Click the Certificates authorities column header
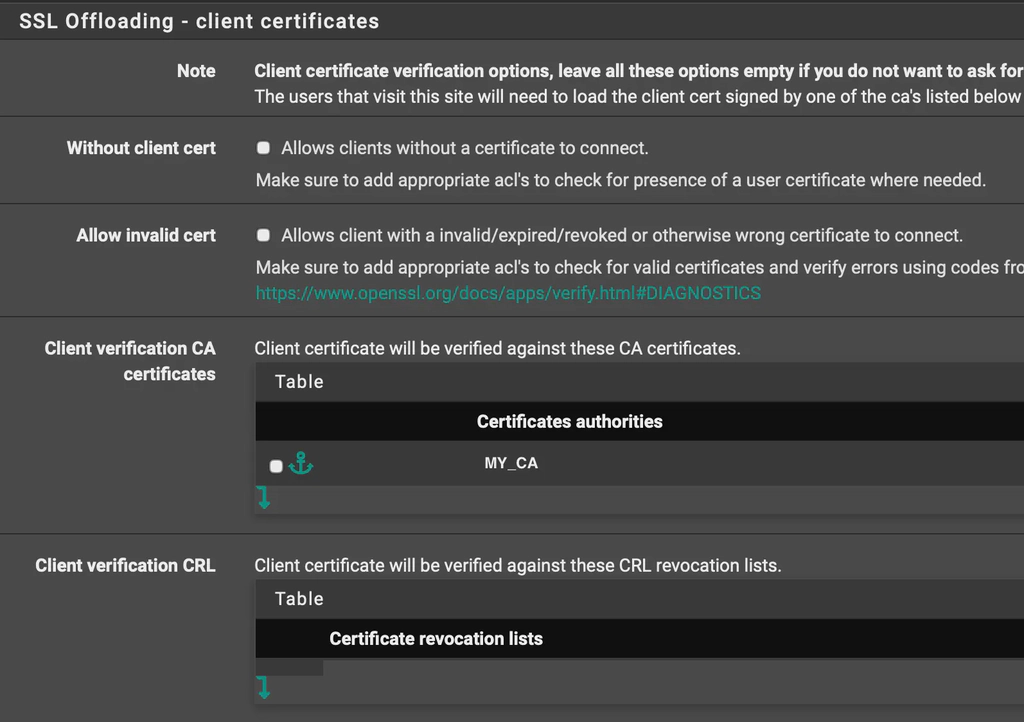This screenshot has width=1024, height=722. click(x=568, y=421)
